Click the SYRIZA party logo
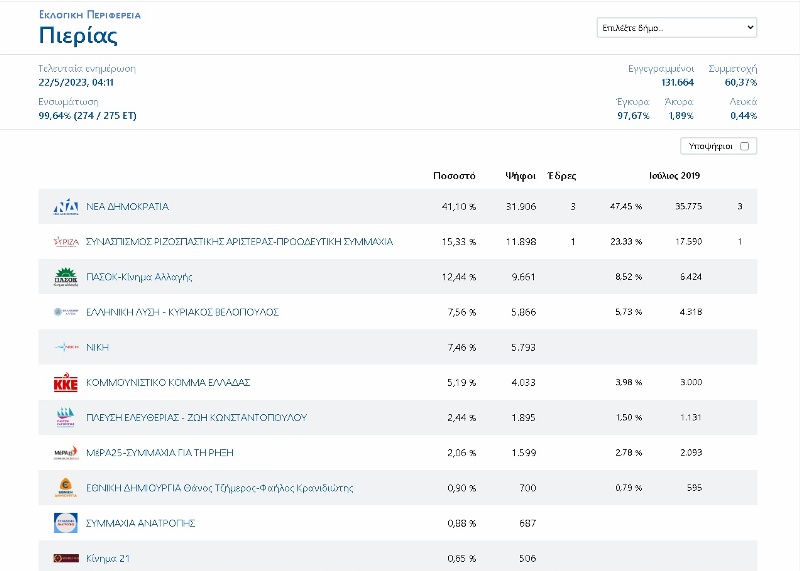Viewport: 800px width, 571px height. click(x=66, y=242)
